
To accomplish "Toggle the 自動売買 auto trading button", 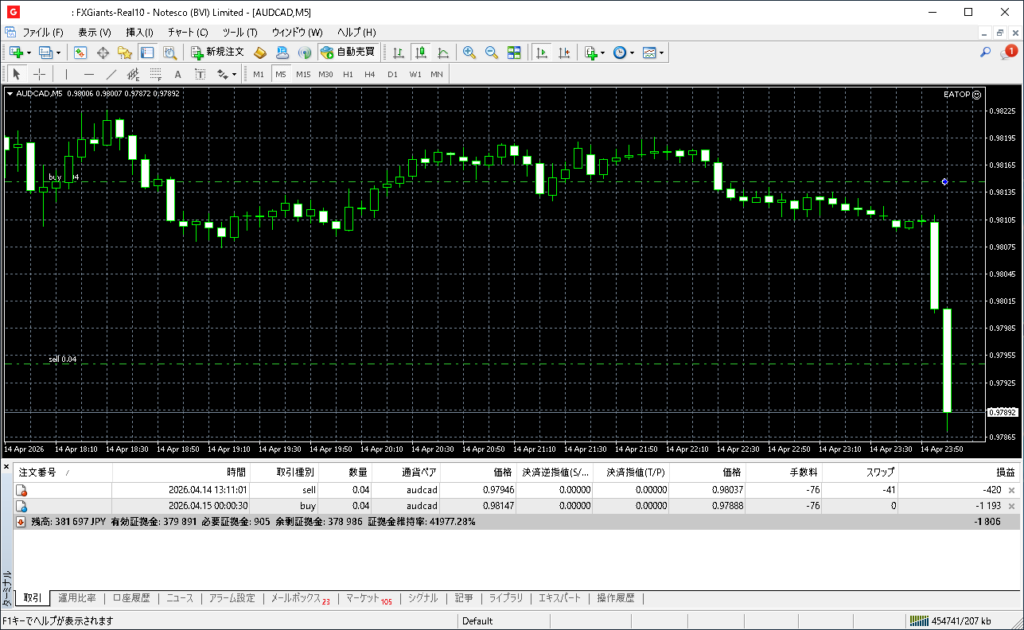I will (347, 52).
